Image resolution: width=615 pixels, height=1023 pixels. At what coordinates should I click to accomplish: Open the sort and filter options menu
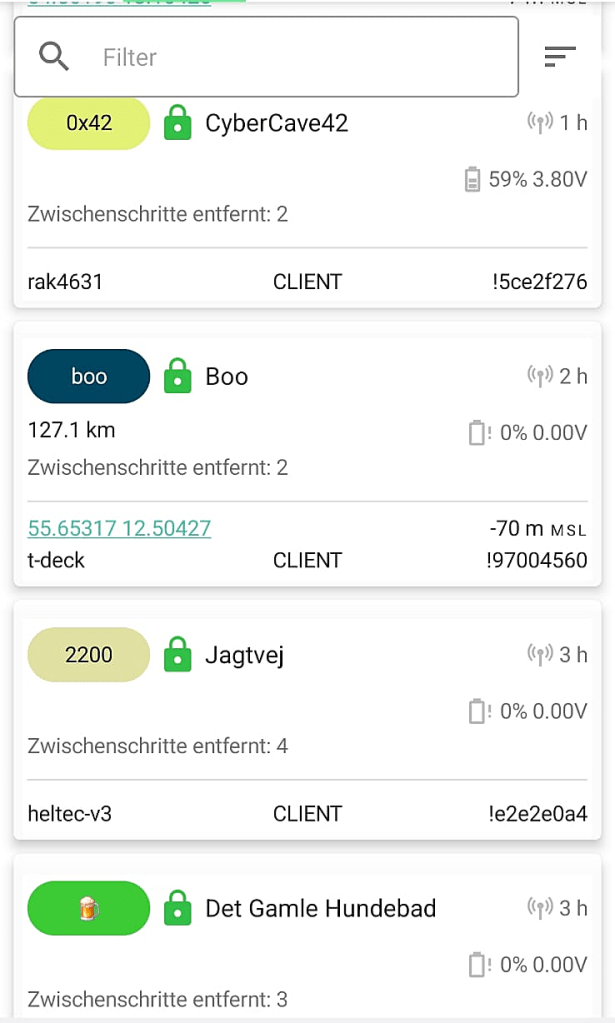pyautogui.click(x=560, y=57)
